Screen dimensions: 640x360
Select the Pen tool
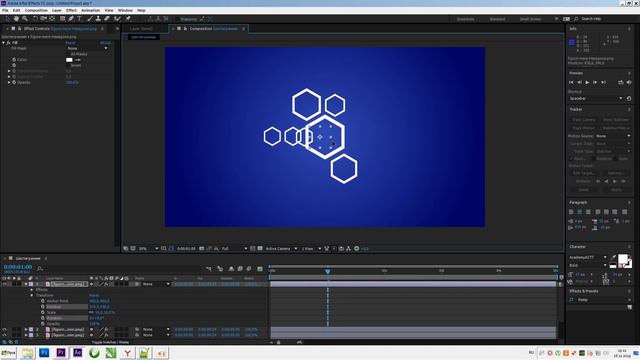71,19
